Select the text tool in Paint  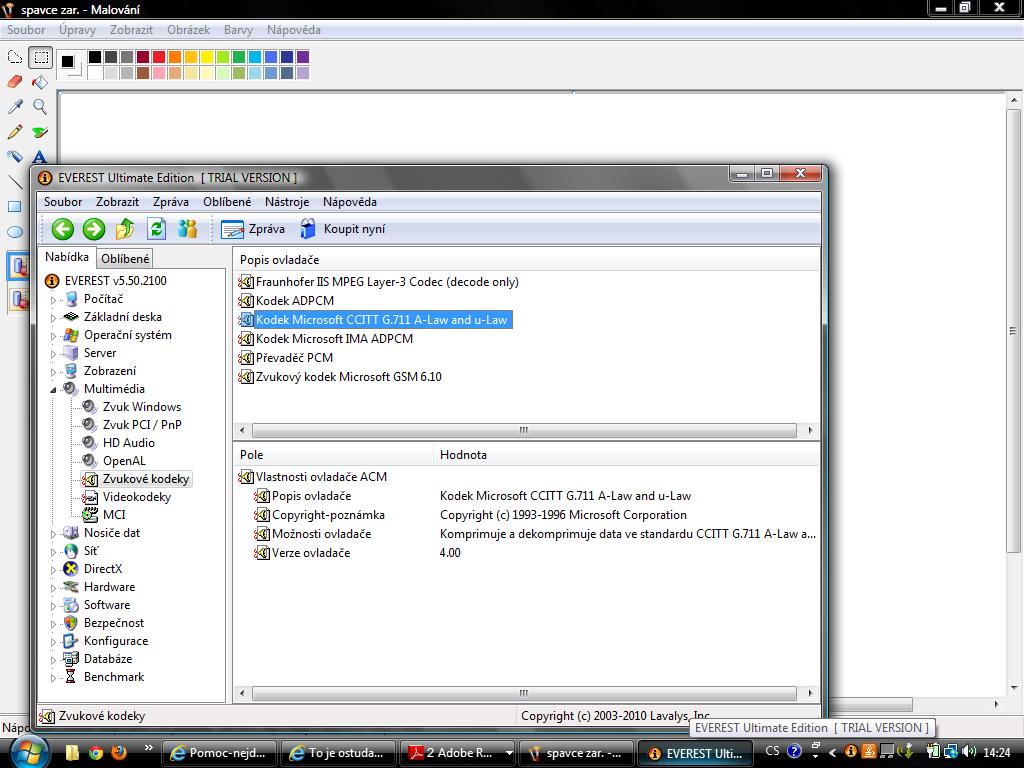40,157
